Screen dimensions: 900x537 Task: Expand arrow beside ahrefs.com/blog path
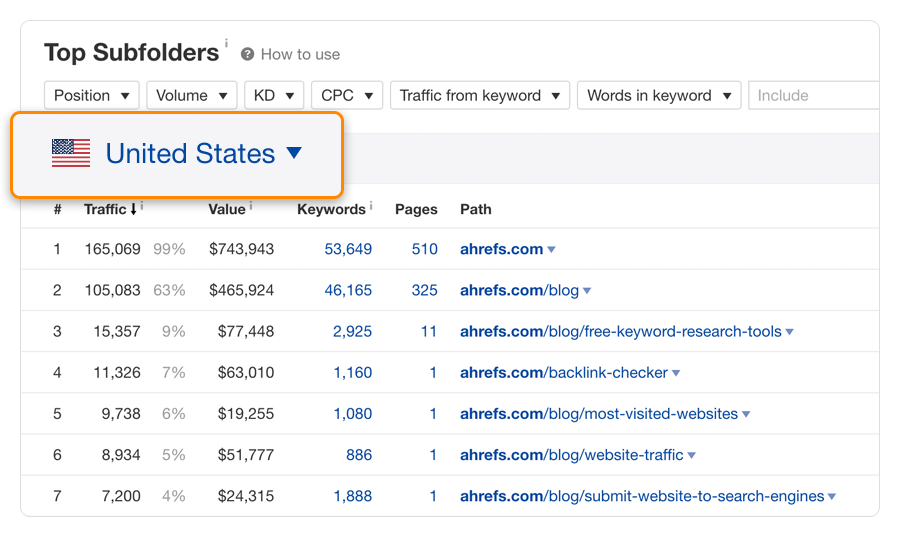pyautogui.click(x=587, y=291)
